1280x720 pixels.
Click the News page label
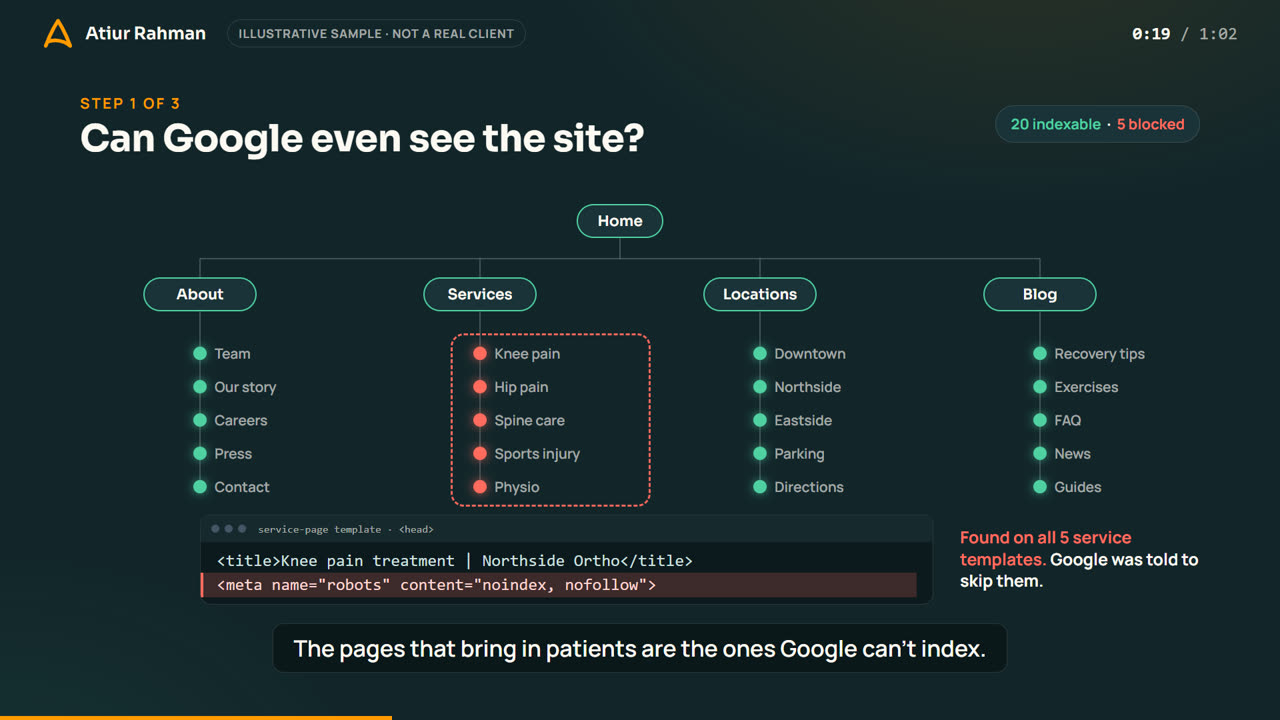[1072, 454]
